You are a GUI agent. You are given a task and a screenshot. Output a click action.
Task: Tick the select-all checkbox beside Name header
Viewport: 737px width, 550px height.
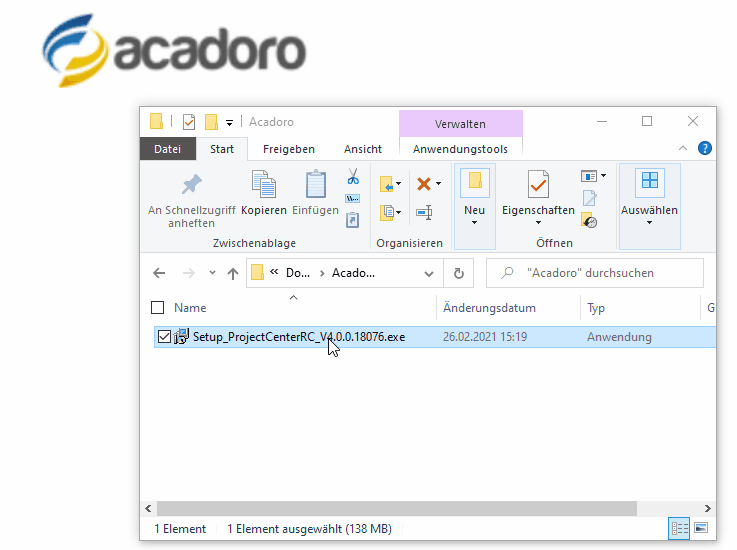[x=157, y=308]
